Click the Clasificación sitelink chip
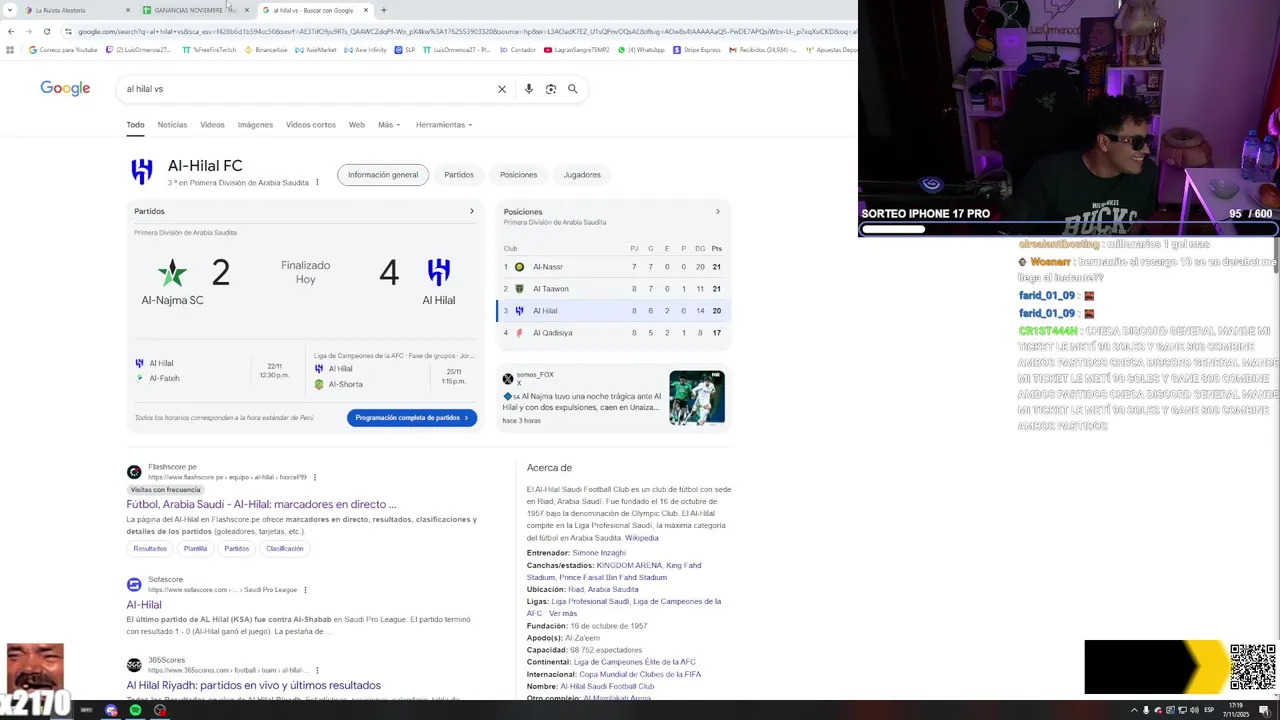This screenshot has height=720, width=1280. point(285,548)
